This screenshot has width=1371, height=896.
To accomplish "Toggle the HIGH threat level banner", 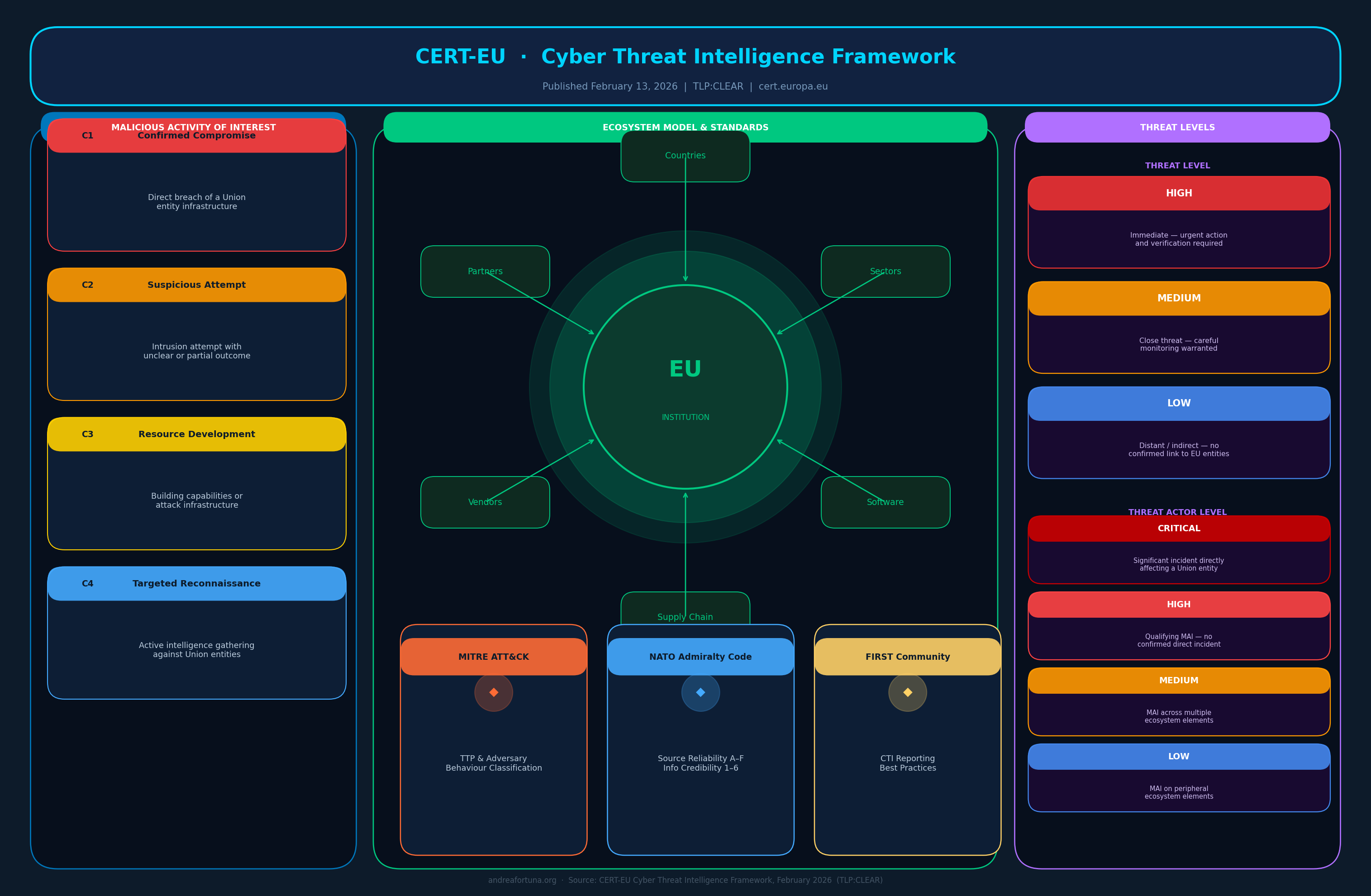I will 1178,192.
